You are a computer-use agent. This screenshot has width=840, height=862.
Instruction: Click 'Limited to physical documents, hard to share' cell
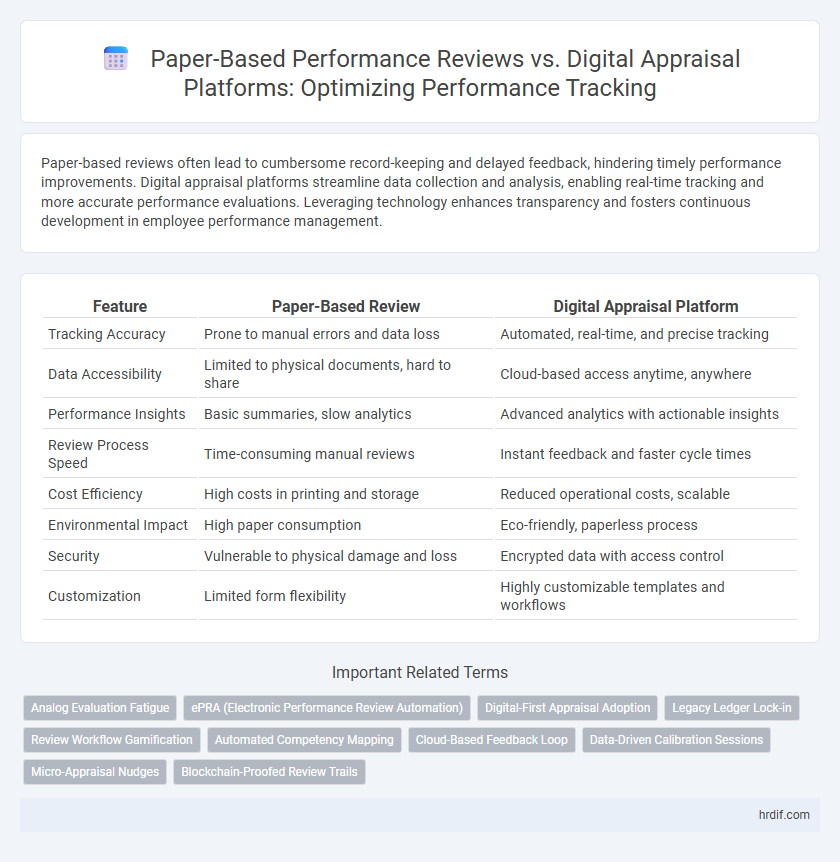tap(346, 374)
